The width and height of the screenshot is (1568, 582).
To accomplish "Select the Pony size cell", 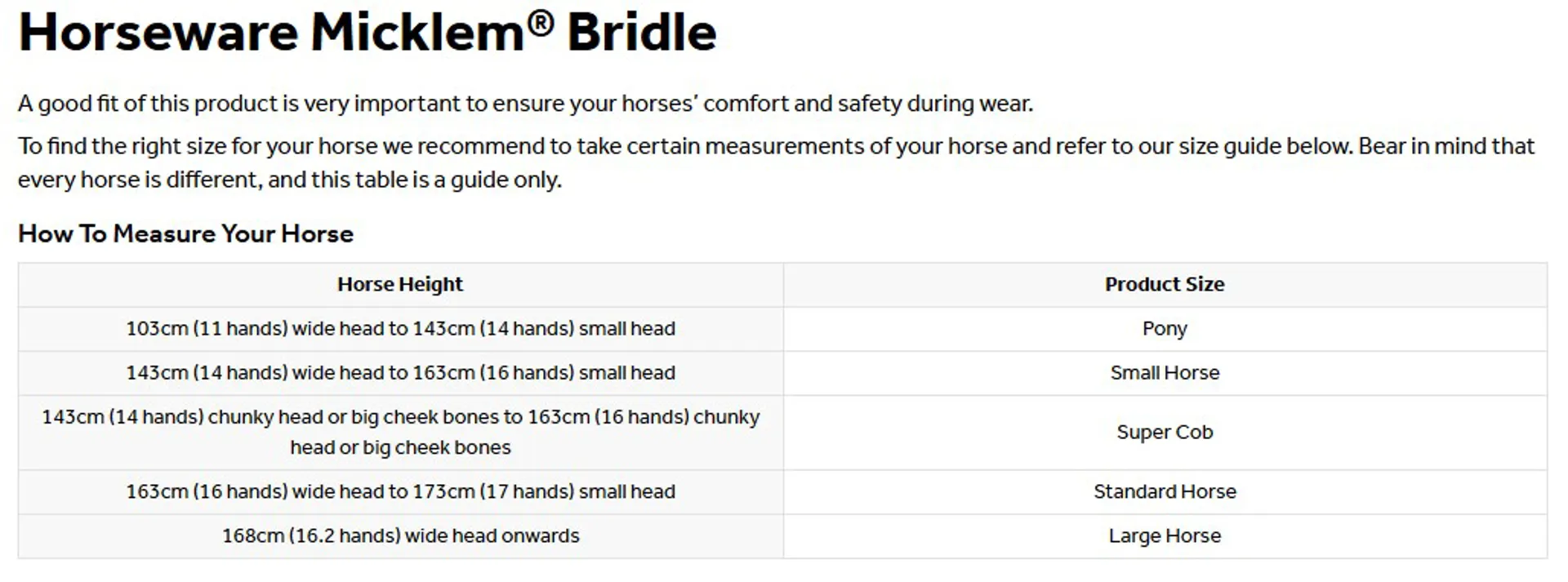I will [x=1165, y=329].
